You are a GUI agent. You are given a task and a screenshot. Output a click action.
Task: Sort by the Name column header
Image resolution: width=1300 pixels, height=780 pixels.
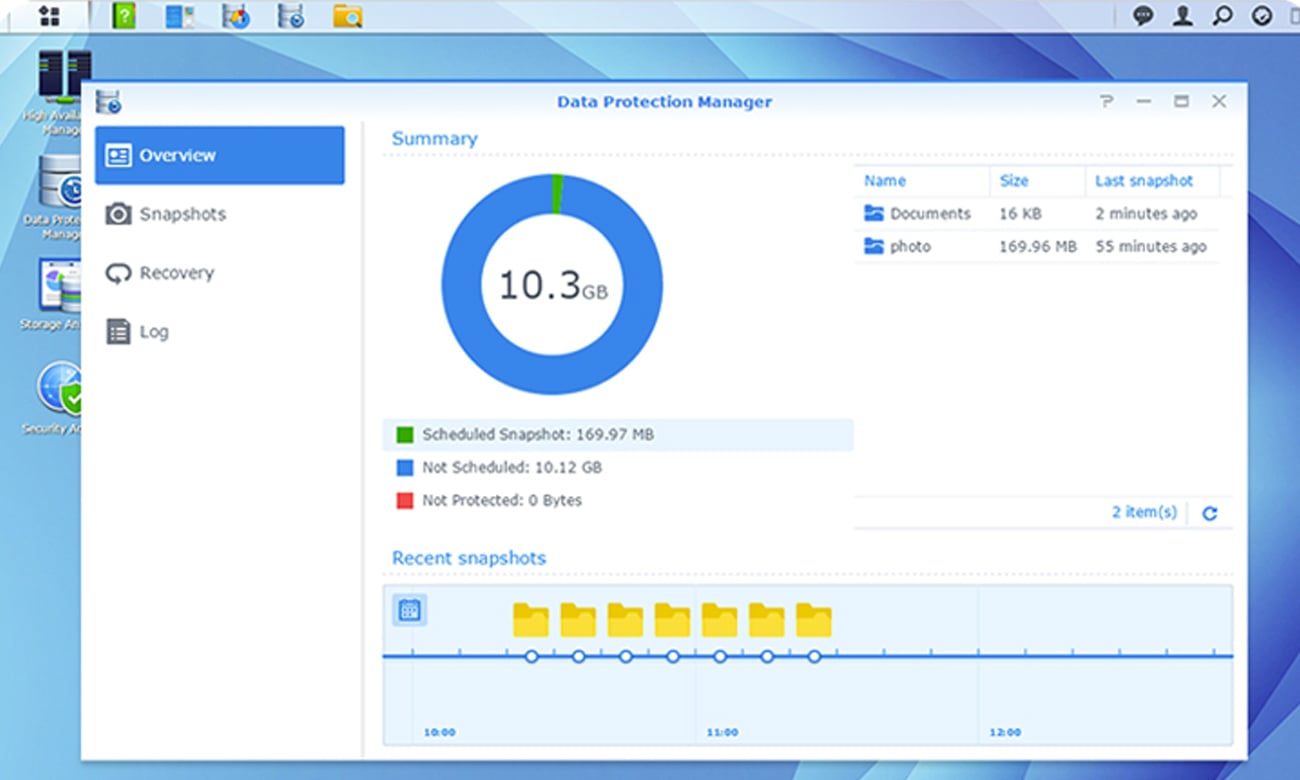pos(885,181)
